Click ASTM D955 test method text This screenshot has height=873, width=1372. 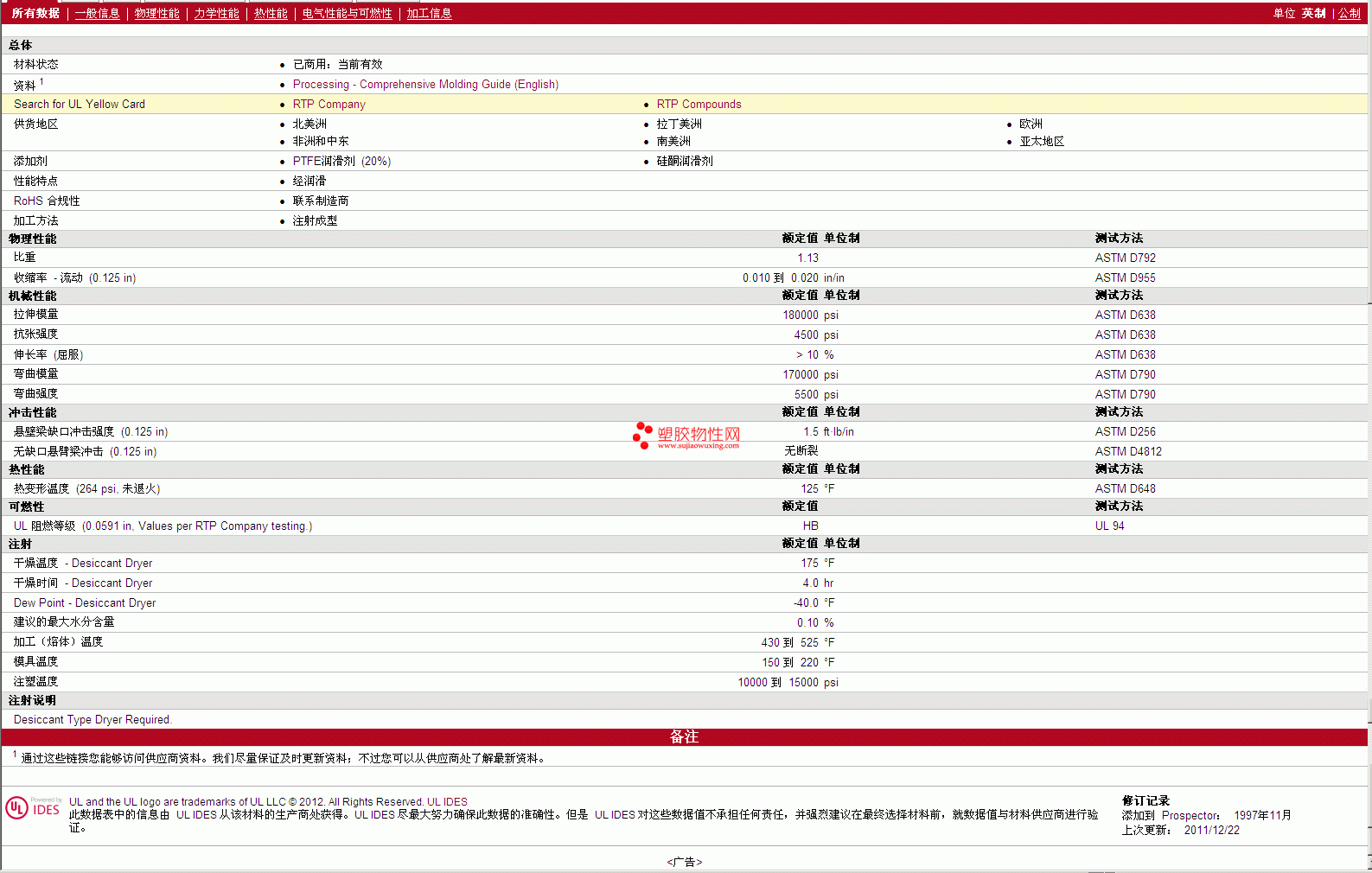(x=1125, y=277)
